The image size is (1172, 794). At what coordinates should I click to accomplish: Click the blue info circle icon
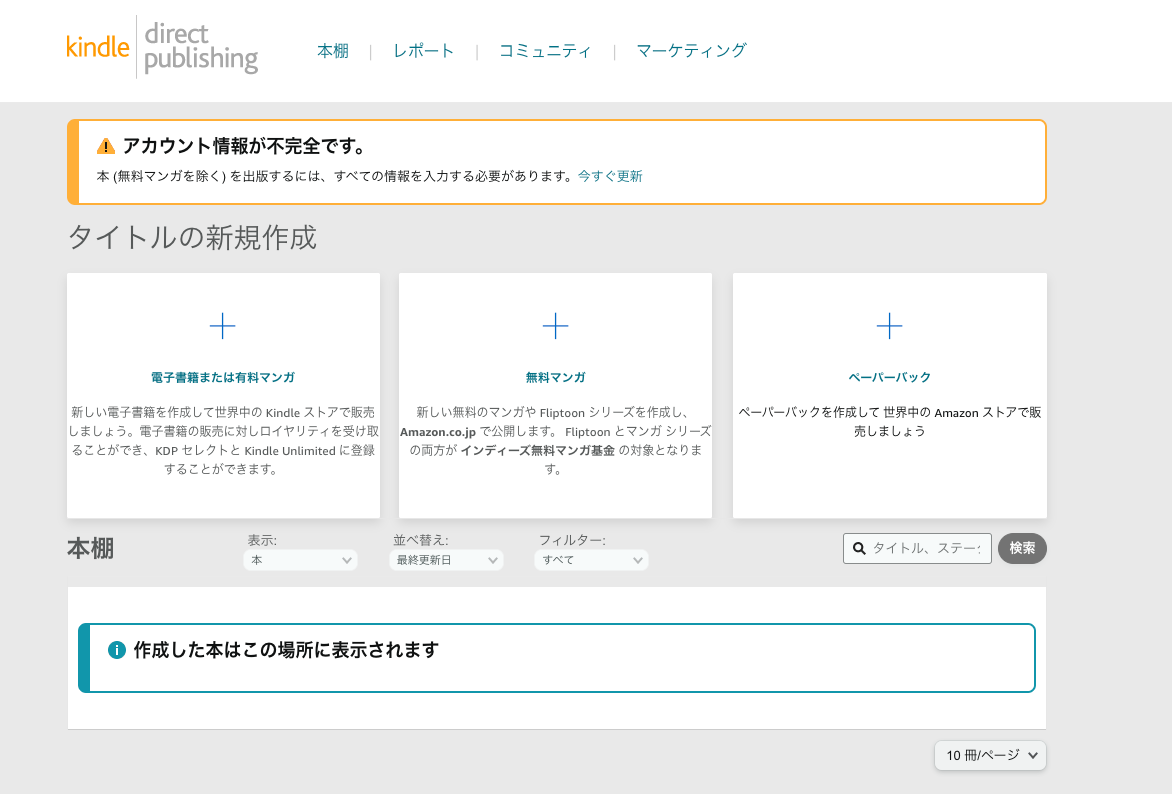(117, 650)
